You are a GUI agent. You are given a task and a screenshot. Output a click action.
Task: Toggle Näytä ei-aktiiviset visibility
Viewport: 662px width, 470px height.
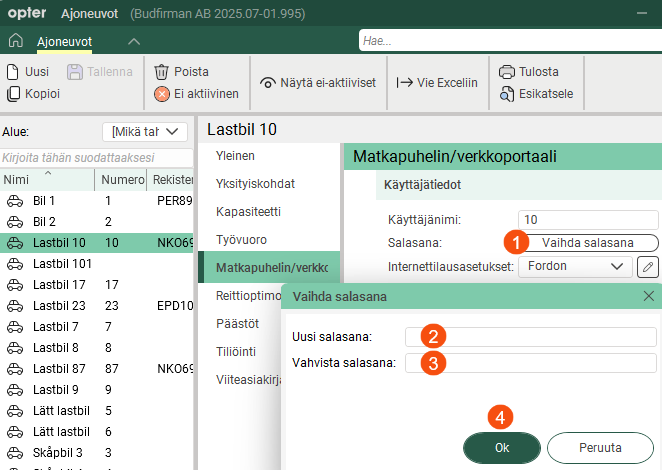click(x=317, y=83)
